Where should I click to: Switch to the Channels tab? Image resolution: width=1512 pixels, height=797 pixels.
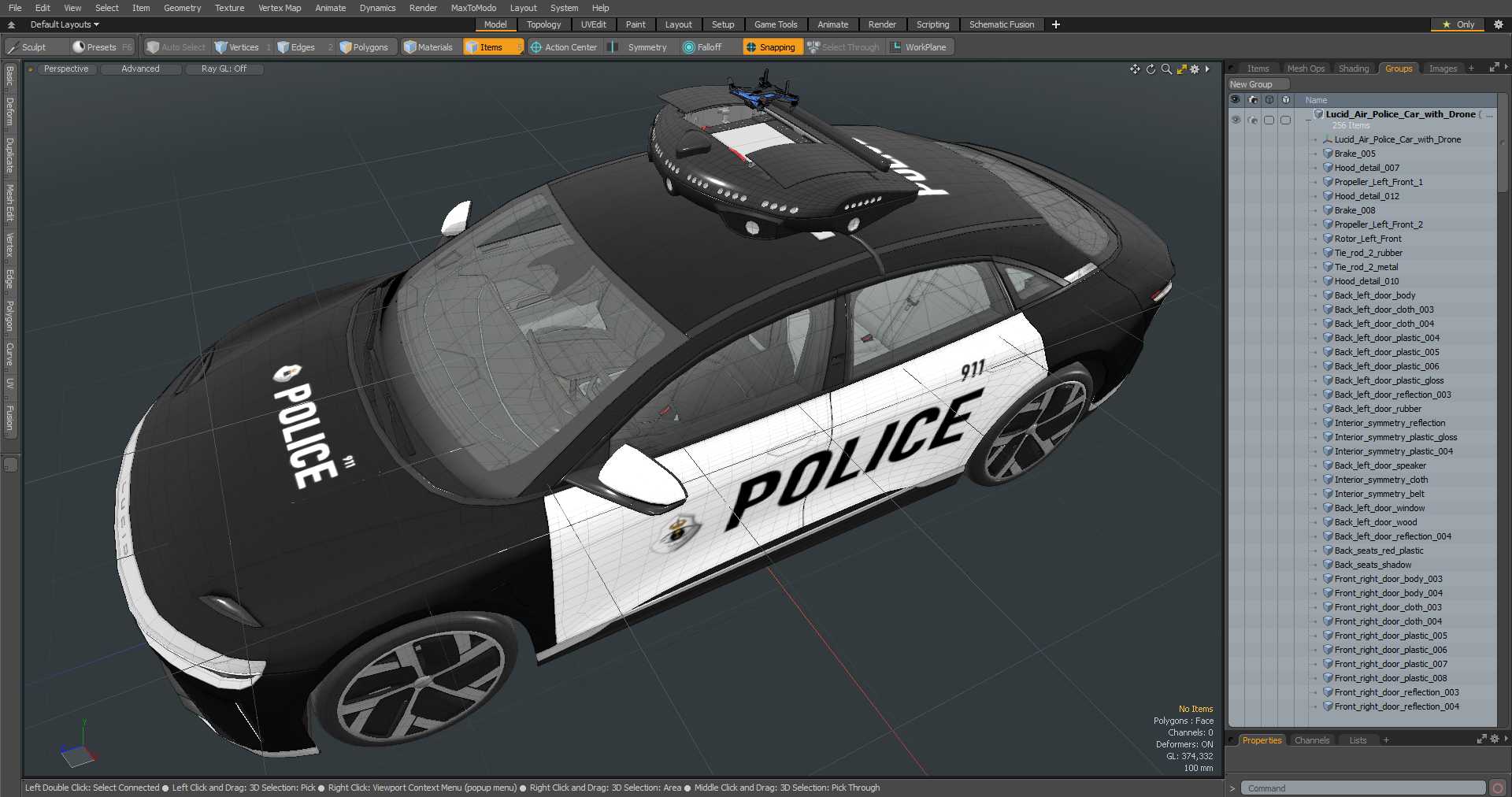1312,740
